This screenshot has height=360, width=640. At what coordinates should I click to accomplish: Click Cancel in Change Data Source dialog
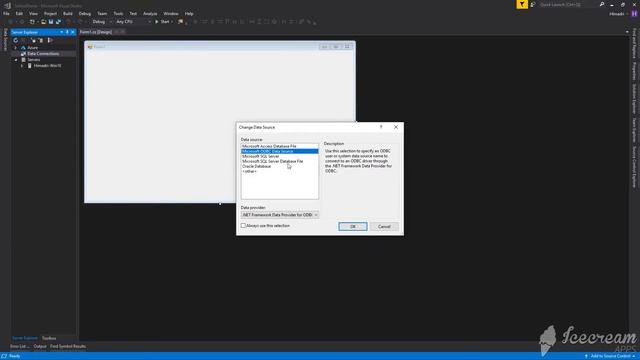384,227
